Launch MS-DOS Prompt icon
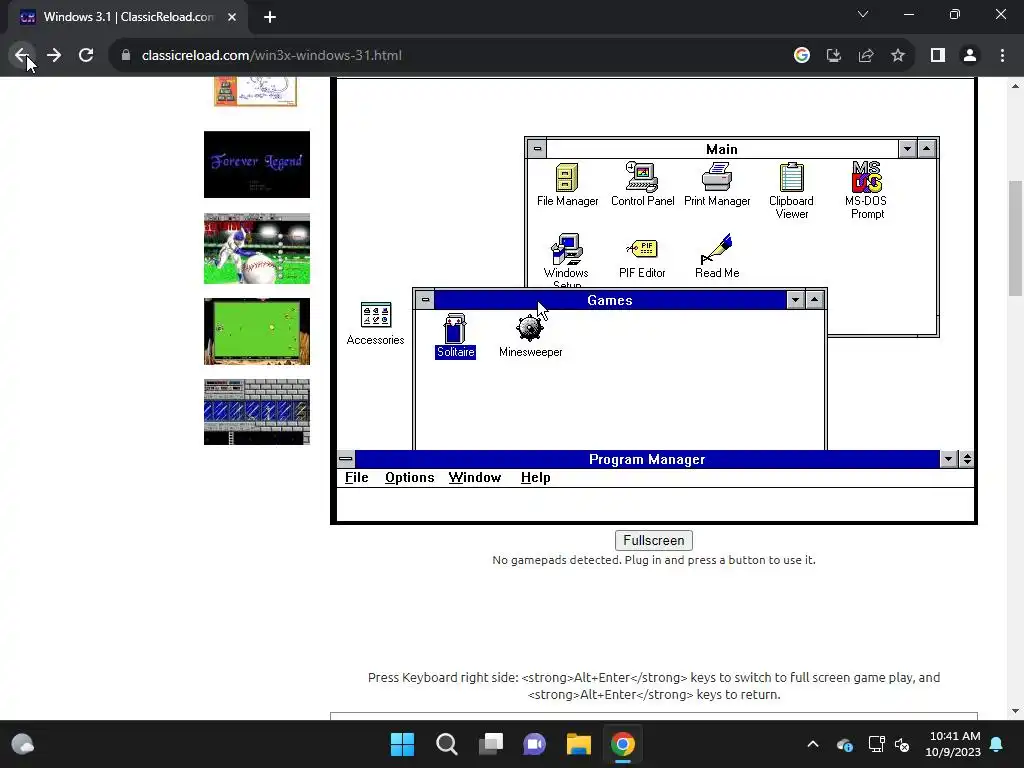This screenshot has width=1024, height=768. (x=866, y=190)
